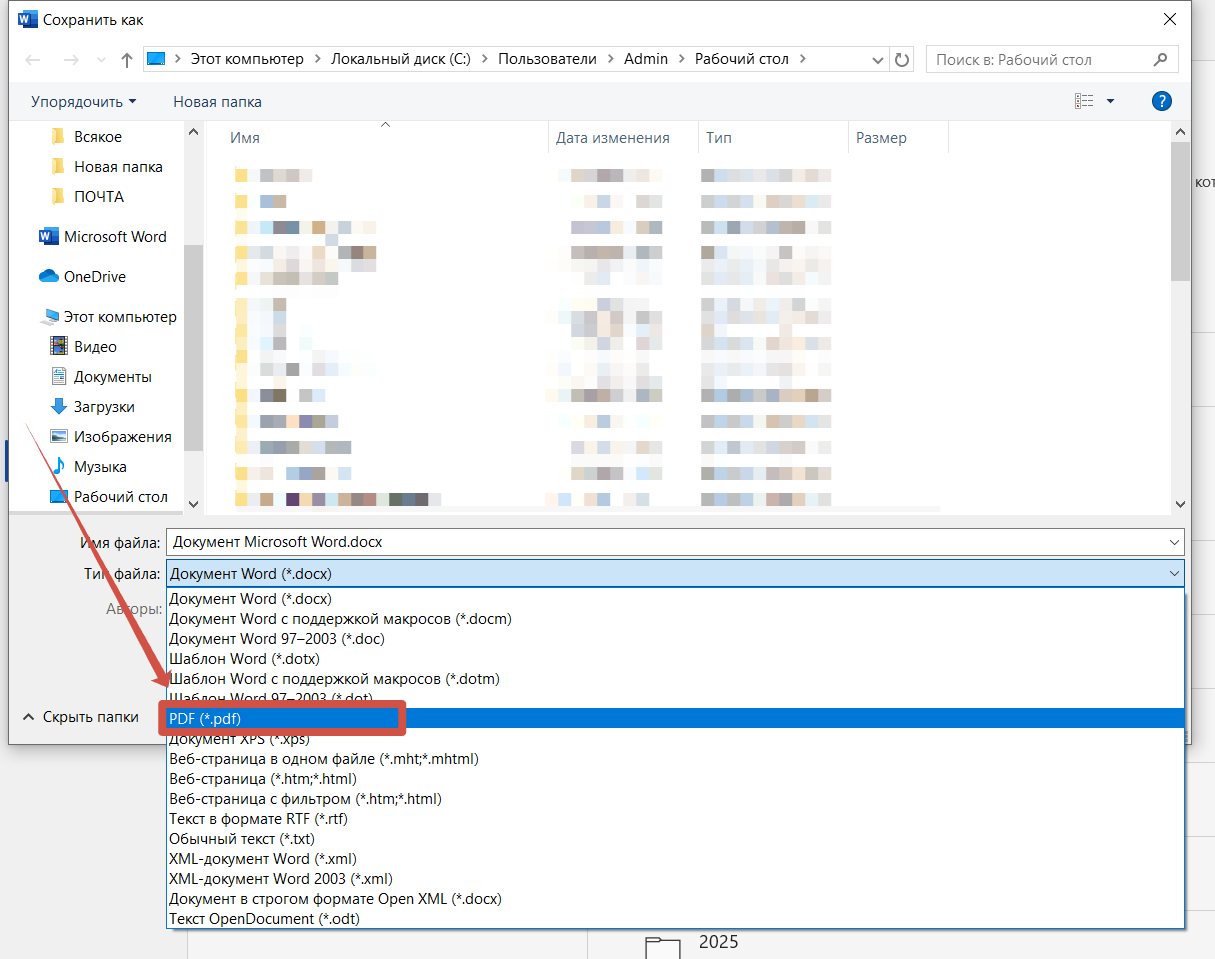Choose Обычный текст (*.txt) format
This screenshot has height=959, width=1215.
241,839
